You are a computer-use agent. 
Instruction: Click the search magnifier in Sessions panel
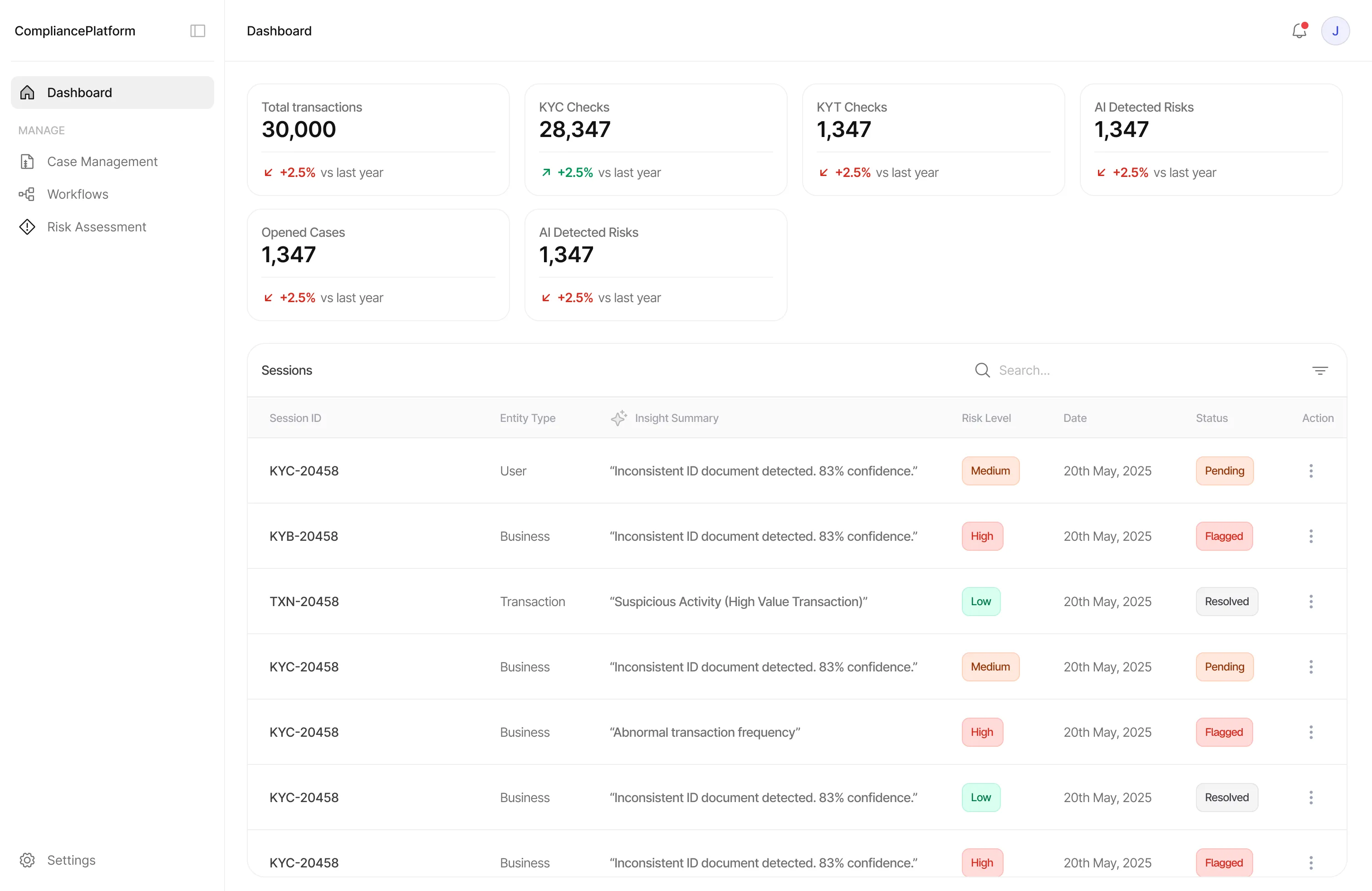click(x=982, y=369)
